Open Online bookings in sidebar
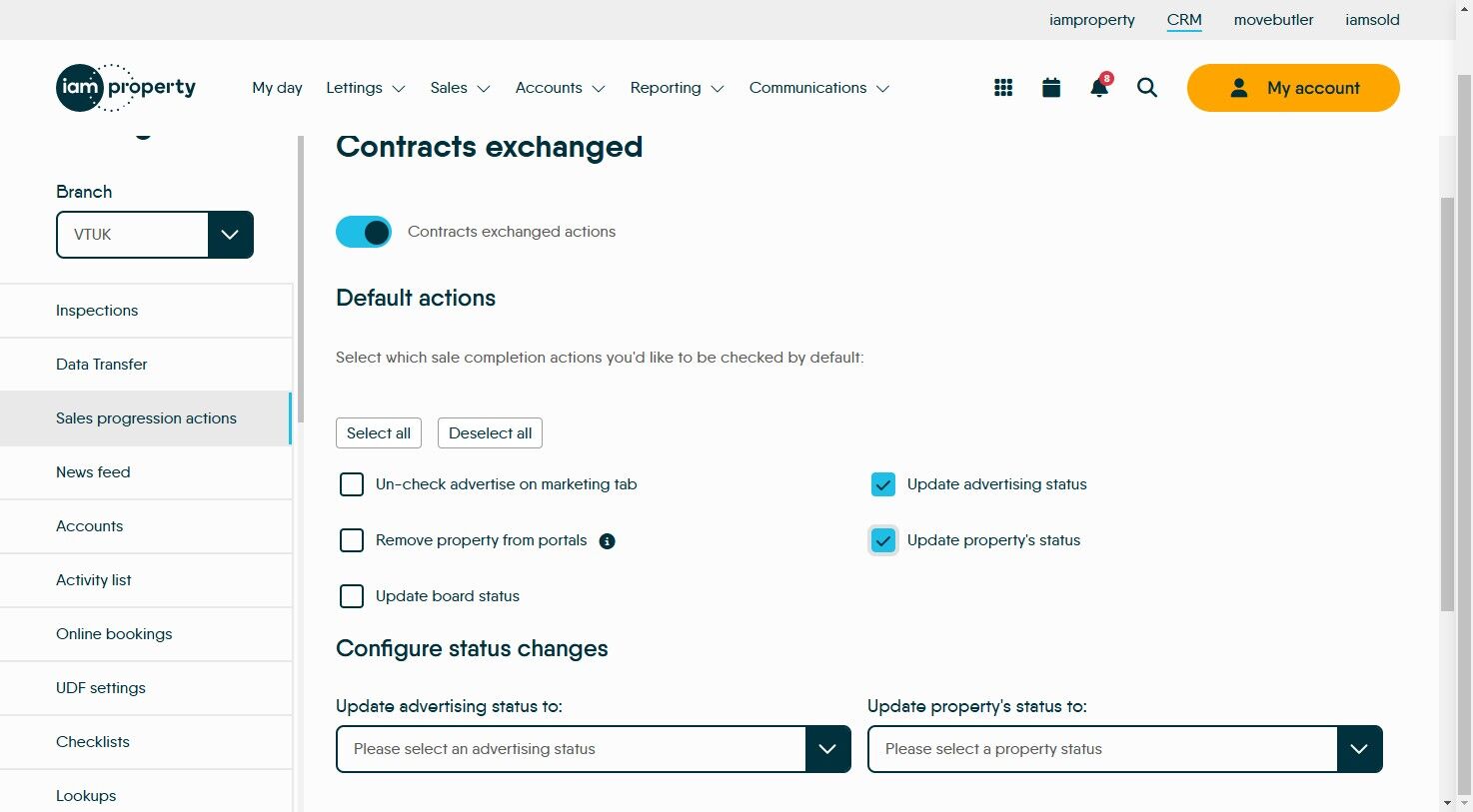 tap(114, 634)
